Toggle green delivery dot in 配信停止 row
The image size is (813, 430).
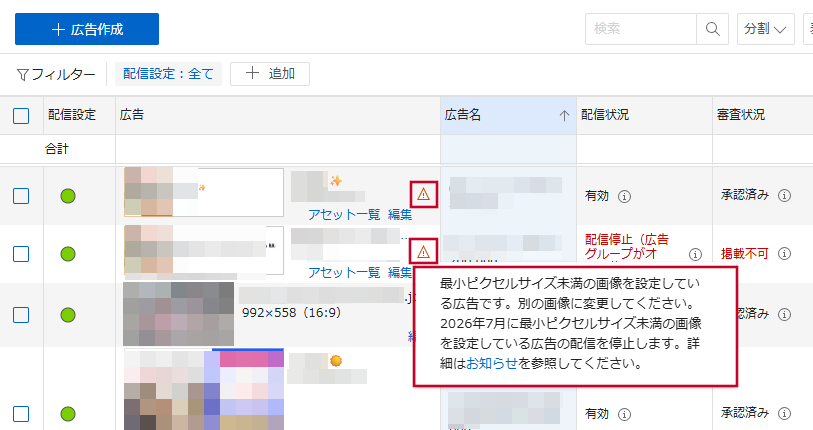(x=68, y=254)
